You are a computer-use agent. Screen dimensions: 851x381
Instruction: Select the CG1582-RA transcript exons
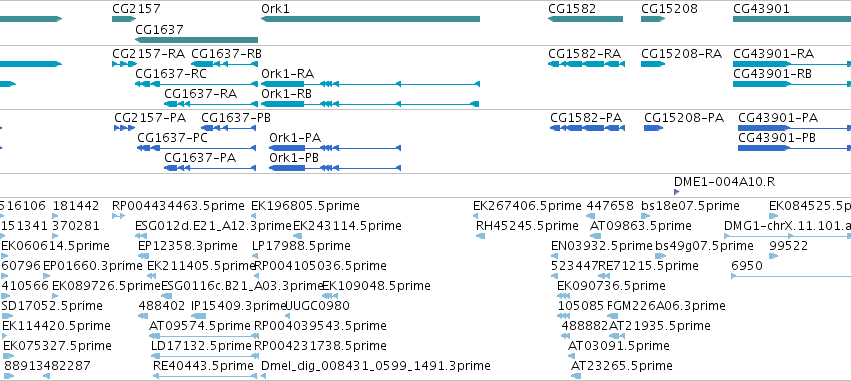click(586, 64)
